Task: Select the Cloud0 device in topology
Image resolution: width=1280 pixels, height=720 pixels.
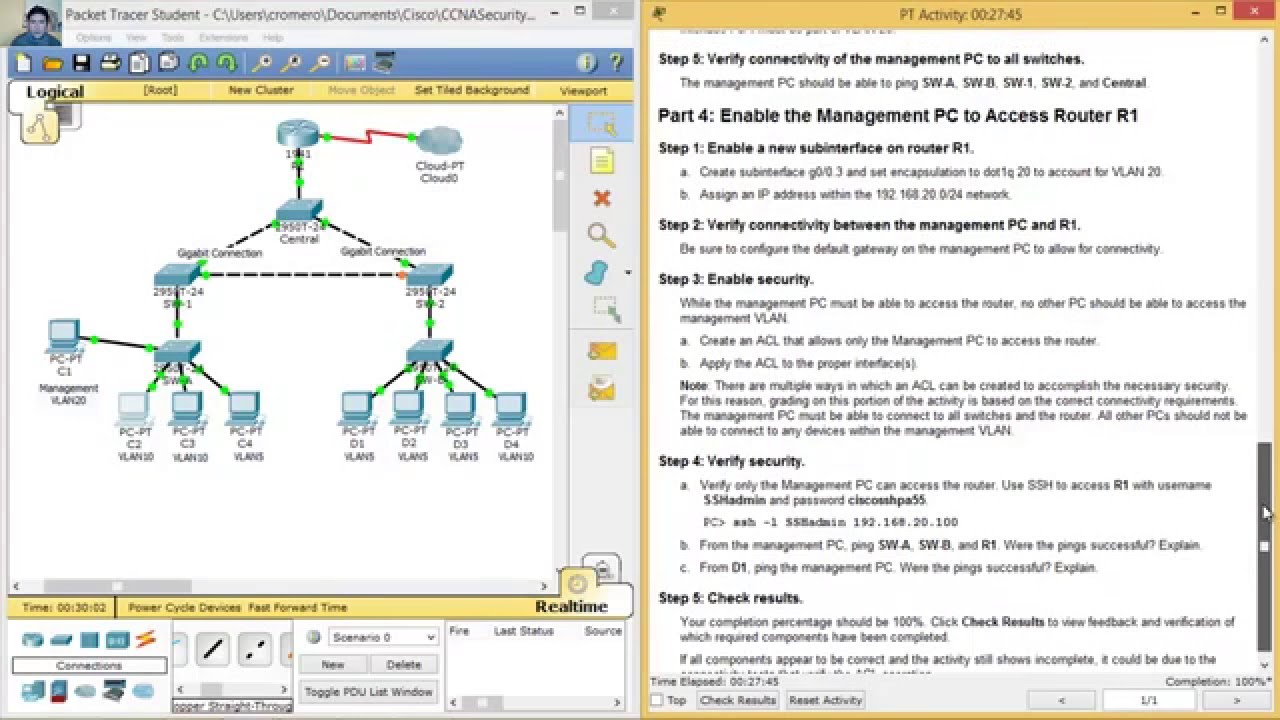Action: pyautogui.click(x=439, y=142)
